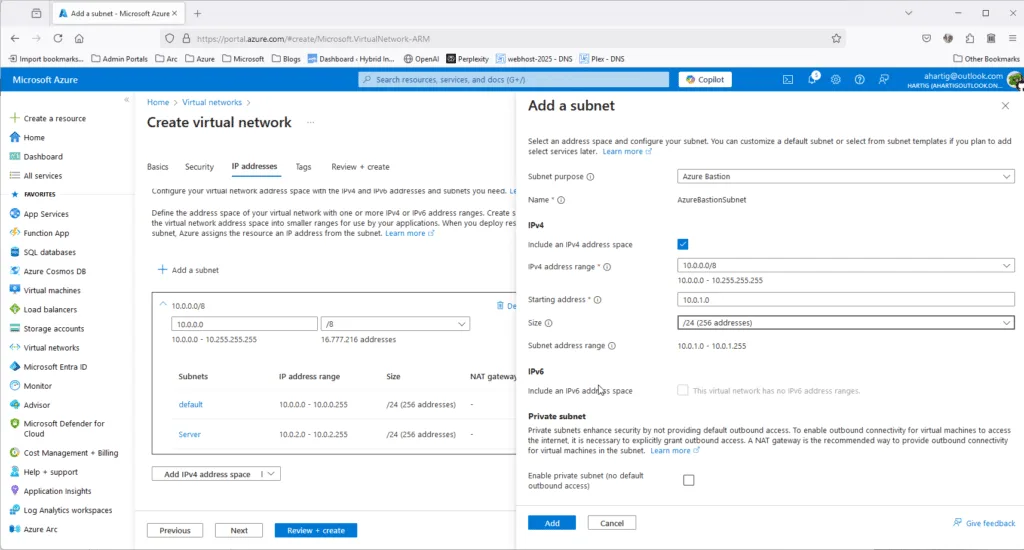Viewport: 1024px width, 550px height.
Task: Click Add to create the subnet
Action: [552, 523]
